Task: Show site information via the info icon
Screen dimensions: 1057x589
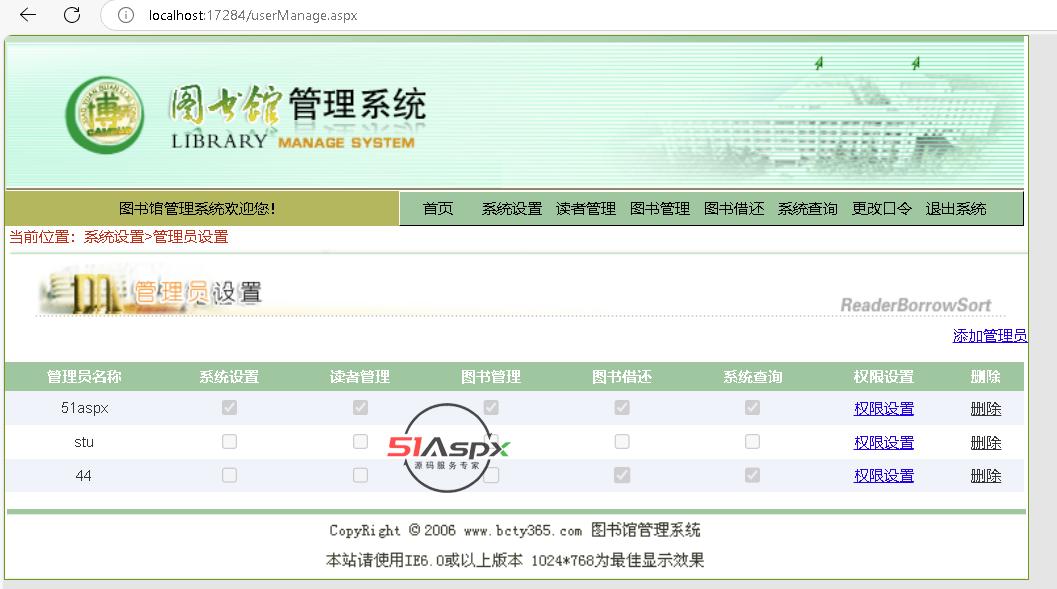Action: pyautogui.click(x=126, y=15)
